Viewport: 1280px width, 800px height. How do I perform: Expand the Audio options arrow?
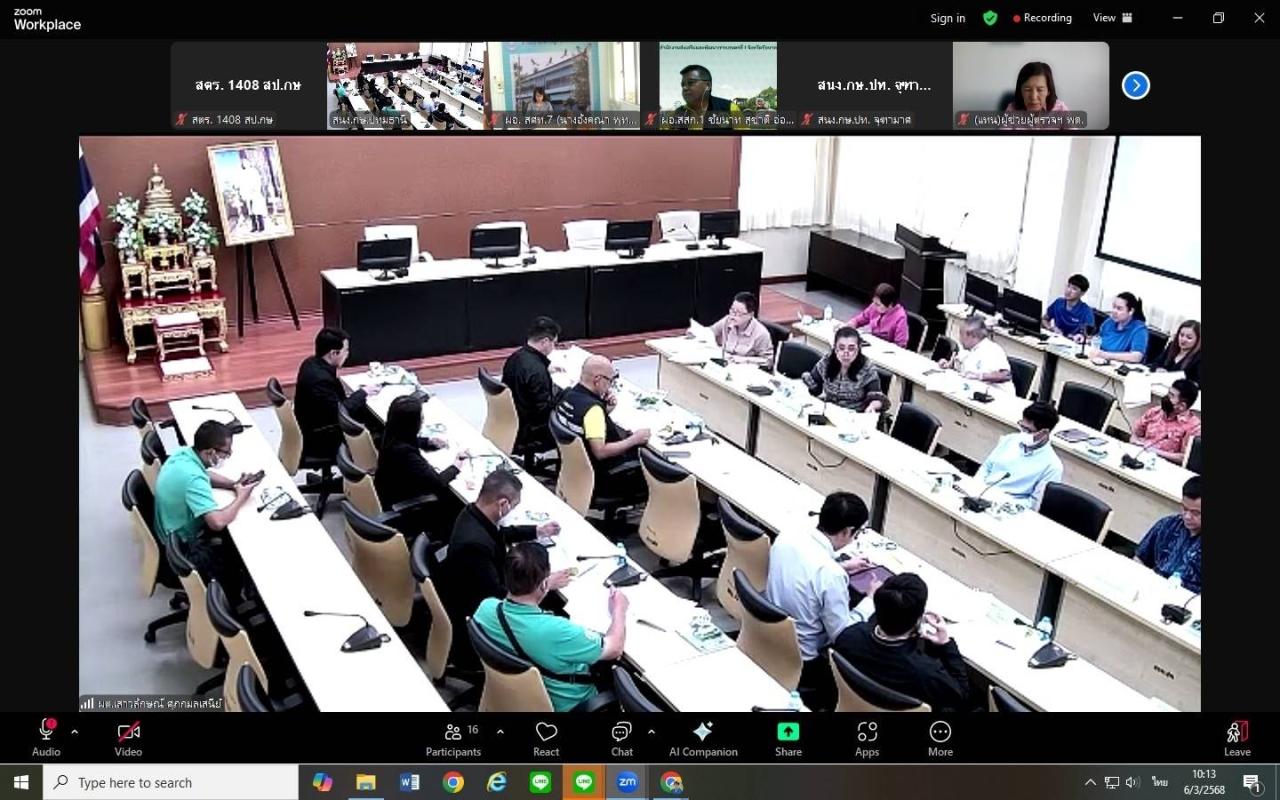pos(74,731)
